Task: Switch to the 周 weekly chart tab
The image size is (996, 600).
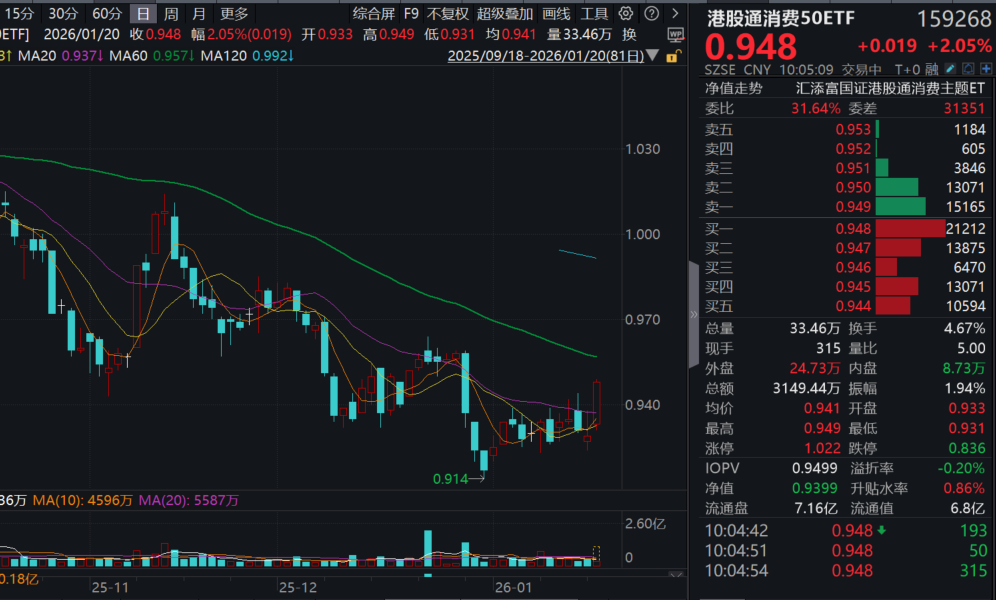Action: (172, 14)
